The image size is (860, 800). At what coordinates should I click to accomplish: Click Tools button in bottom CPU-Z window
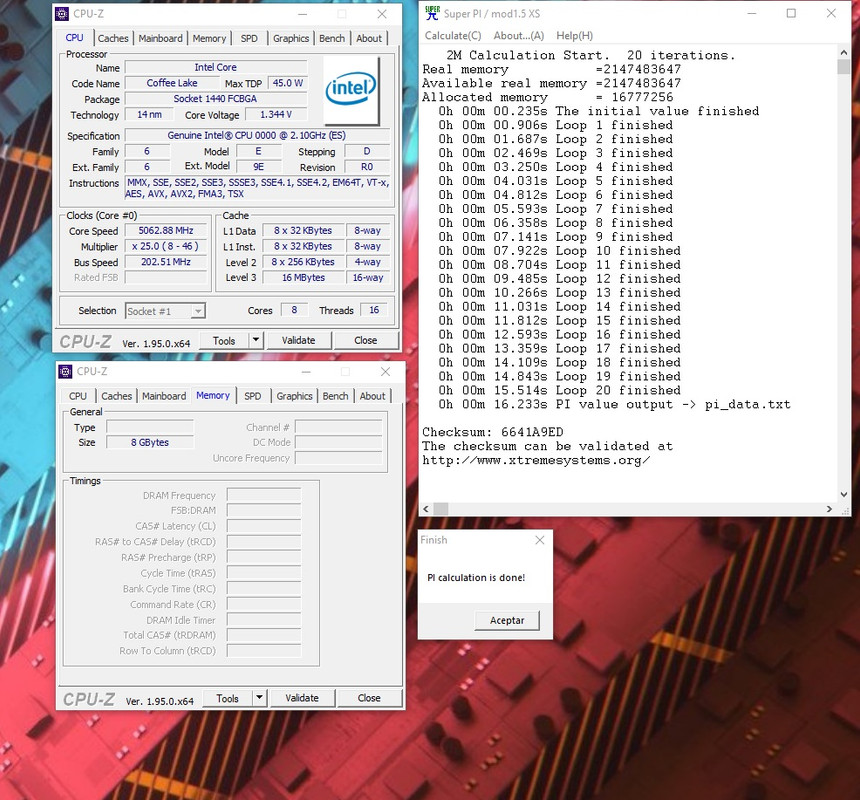coord(227,698)
